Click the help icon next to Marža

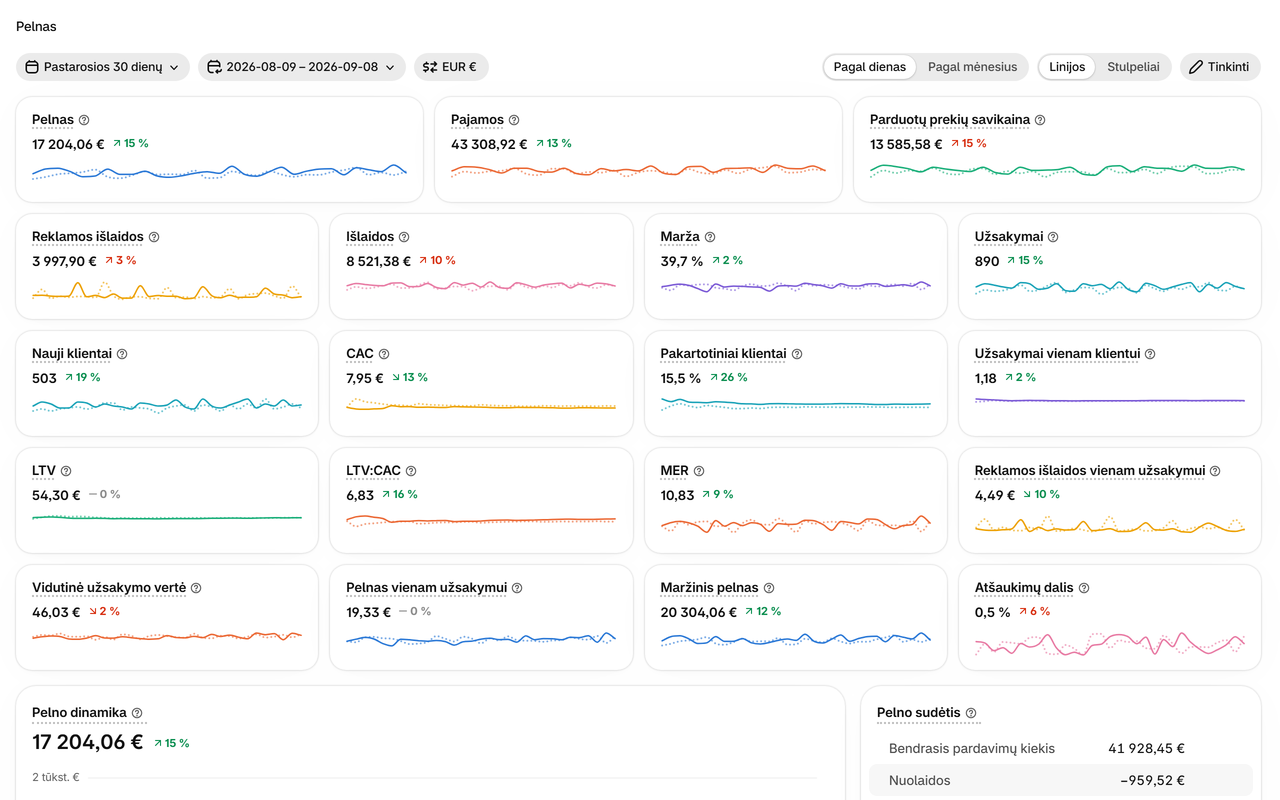click(710, 237)
